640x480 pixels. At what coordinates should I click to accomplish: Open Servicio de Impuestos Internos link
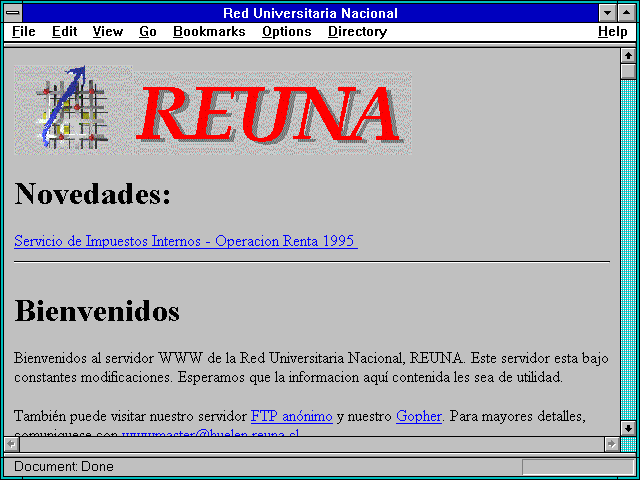click(186, 241)
